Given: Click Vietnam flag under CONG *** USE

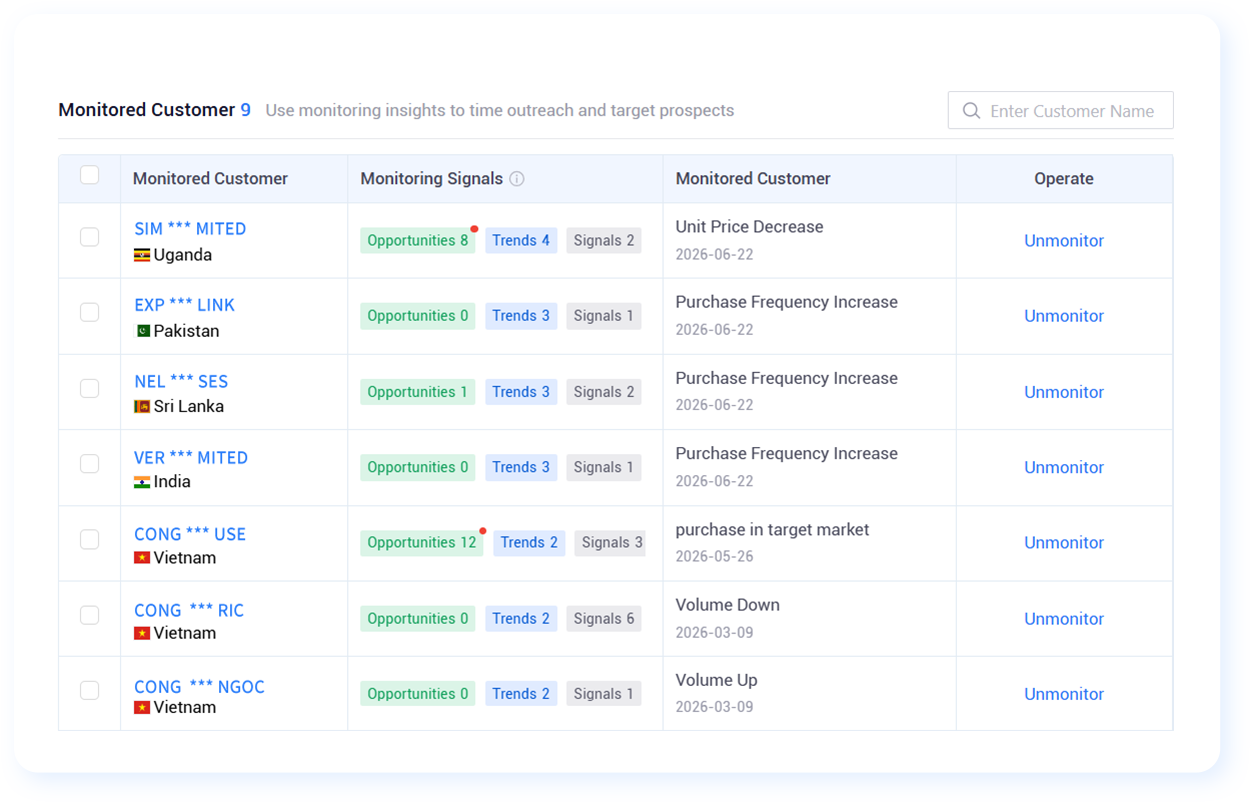Looking at the screenshot, I should 142,558.
